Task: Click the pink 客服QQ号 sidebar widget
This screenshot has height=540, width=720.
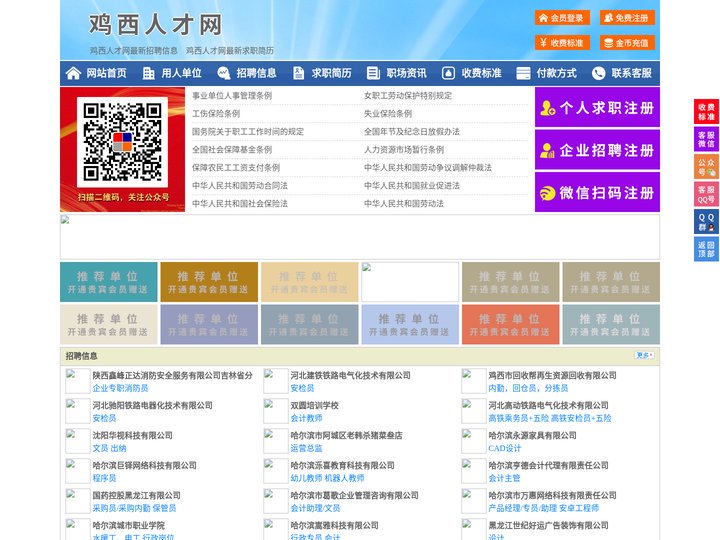Action: [706, 194]
